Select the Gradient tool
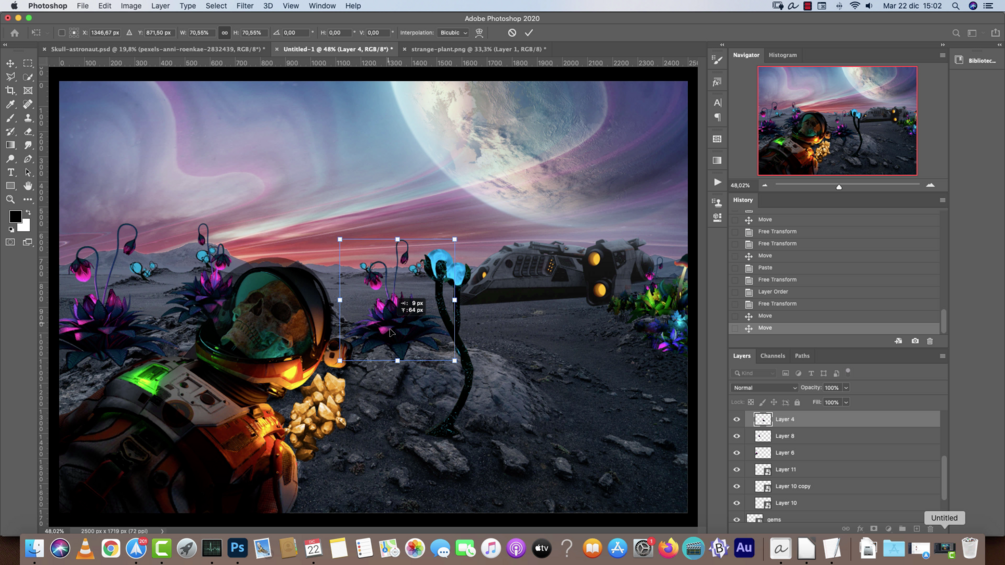 point(10,145)
